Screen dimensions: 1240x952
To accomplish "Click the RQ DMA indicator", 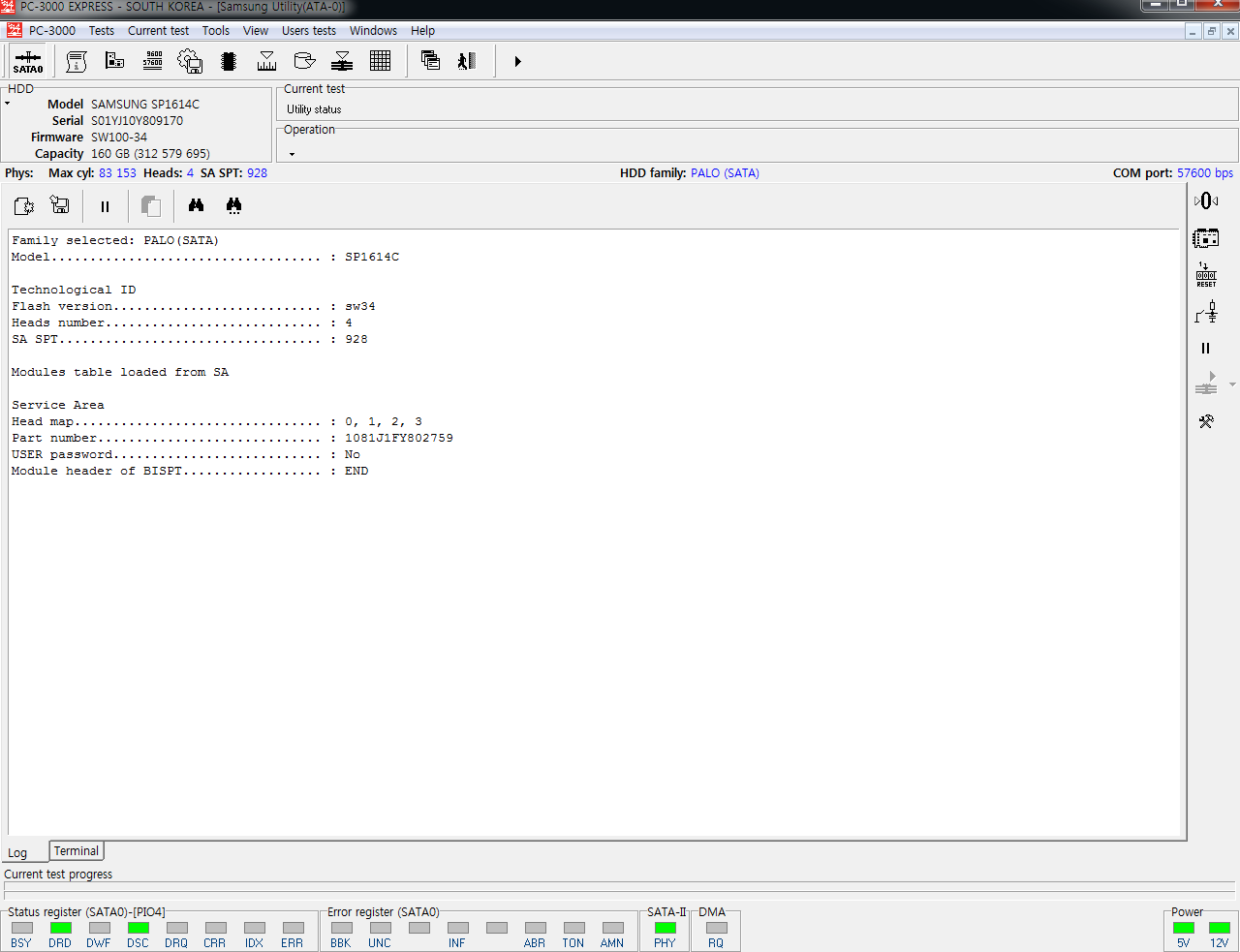I will [x=716, y=928].
